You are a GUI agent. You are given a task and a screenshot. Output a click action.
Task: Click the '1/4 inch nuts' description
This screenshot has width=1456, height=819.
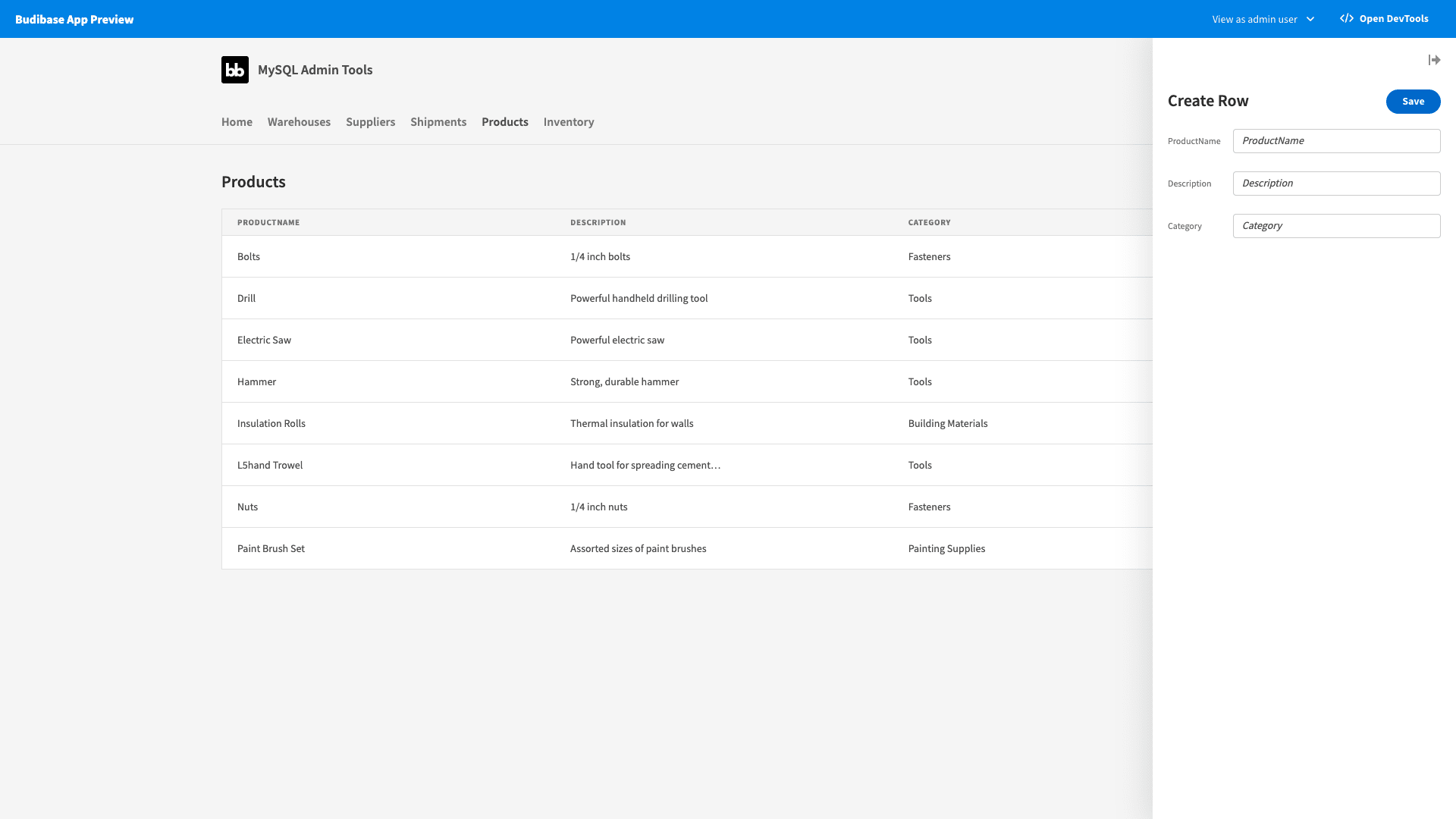click(598, 507)
